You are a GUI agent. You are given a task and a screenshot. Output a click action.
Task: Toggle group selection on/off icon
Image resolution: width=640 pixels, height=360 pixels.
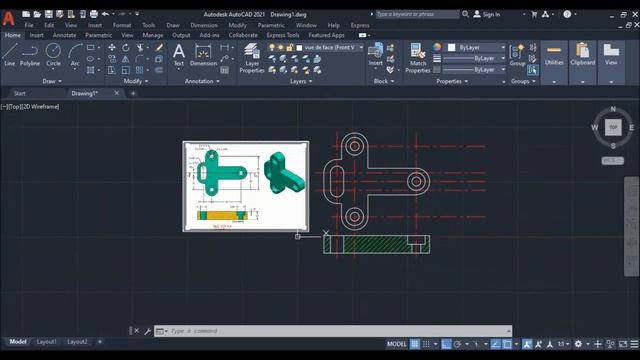[533, 70]
